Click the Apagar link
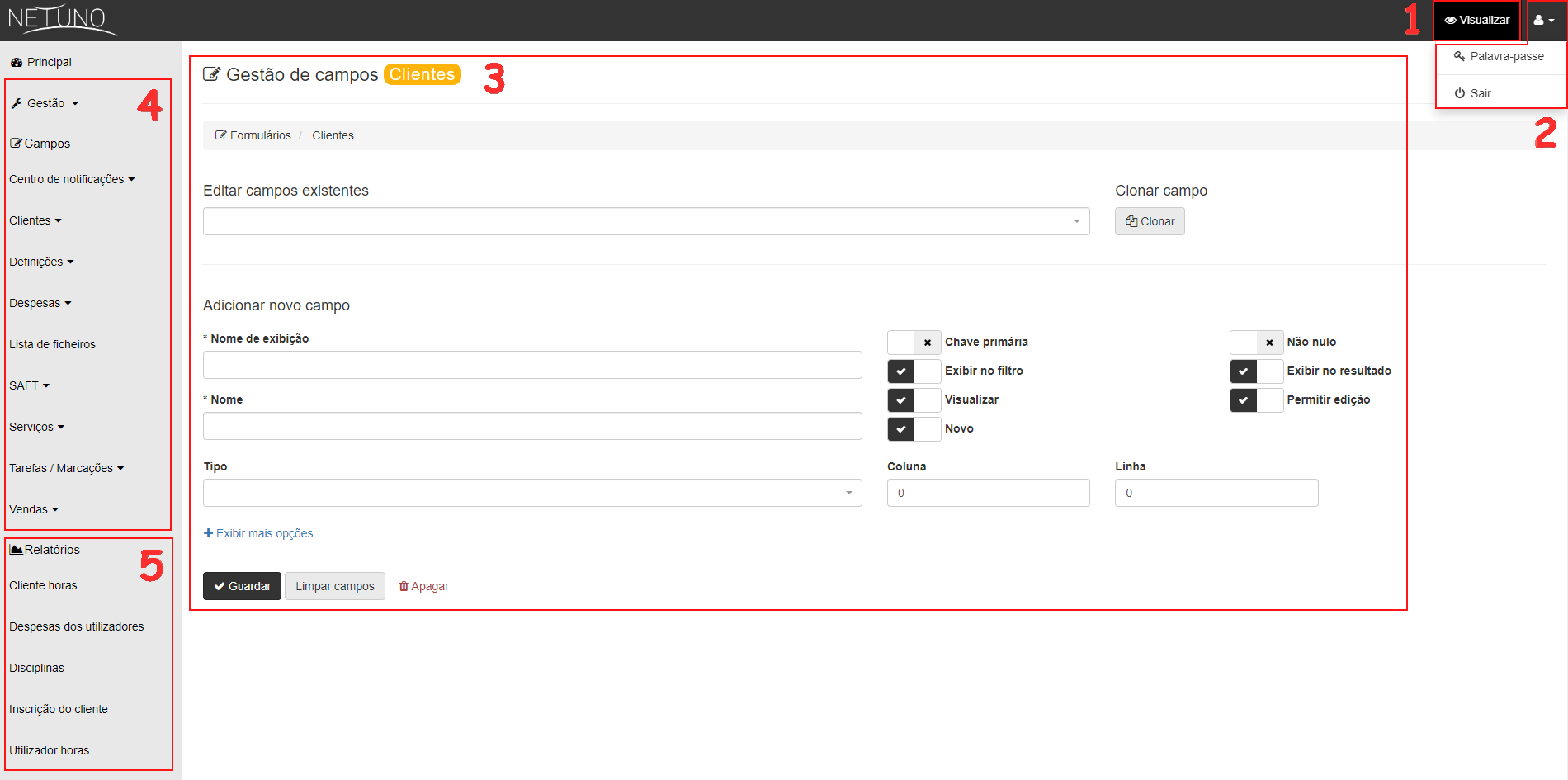The image size is (1568, 780). pos(423,586)
